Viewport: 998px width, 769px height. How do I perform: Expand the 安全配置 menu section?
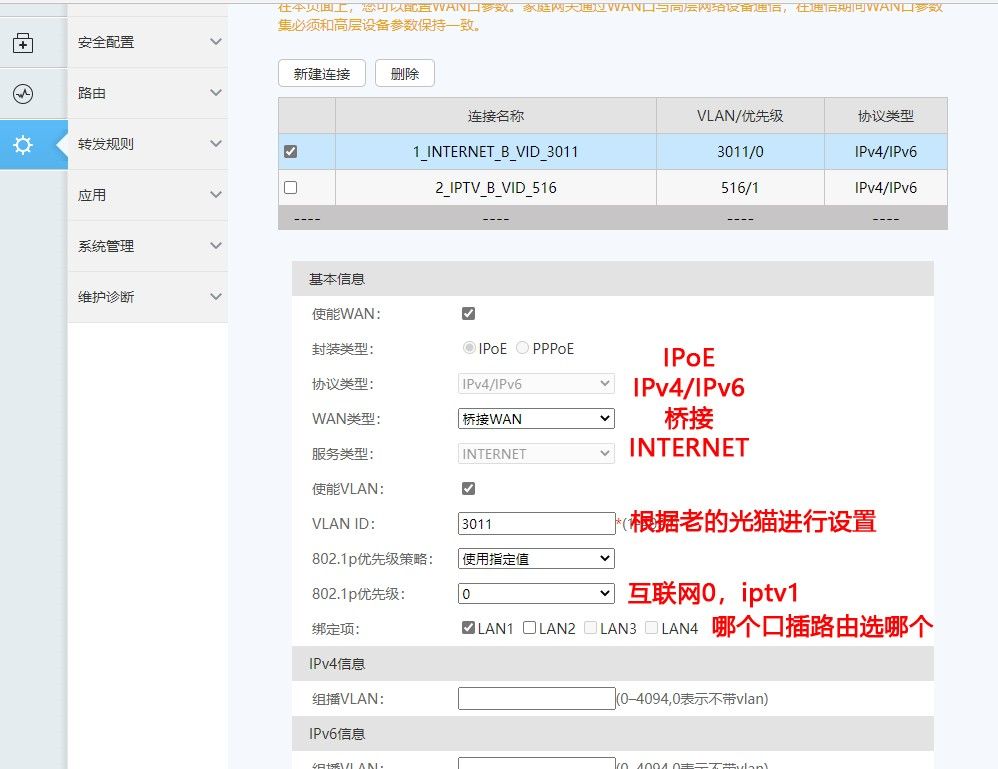(x=147, y=42)
